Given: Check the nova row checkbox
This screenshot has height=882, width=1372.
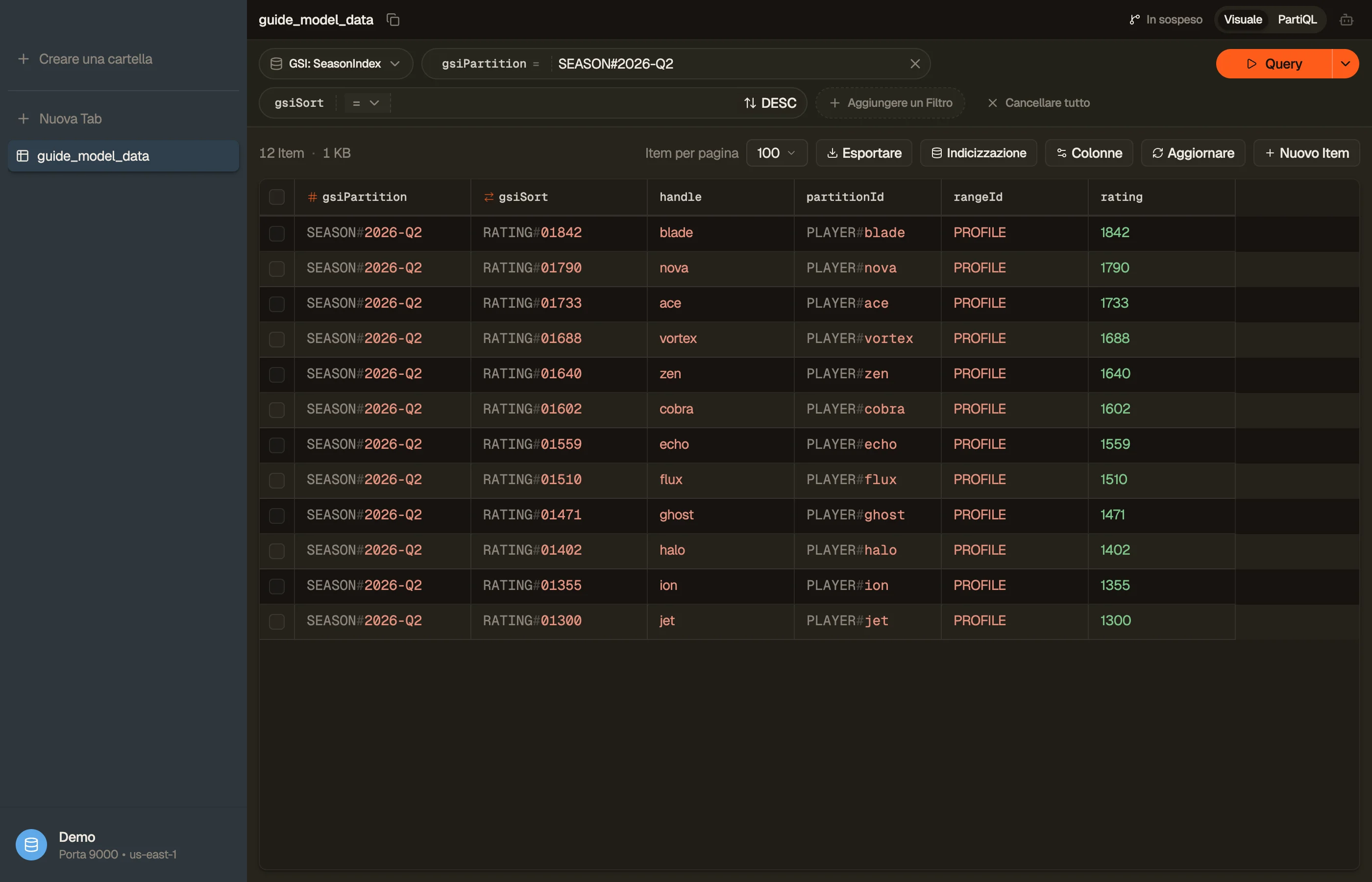Looking at the screenshot, I should tap(277, 269).
